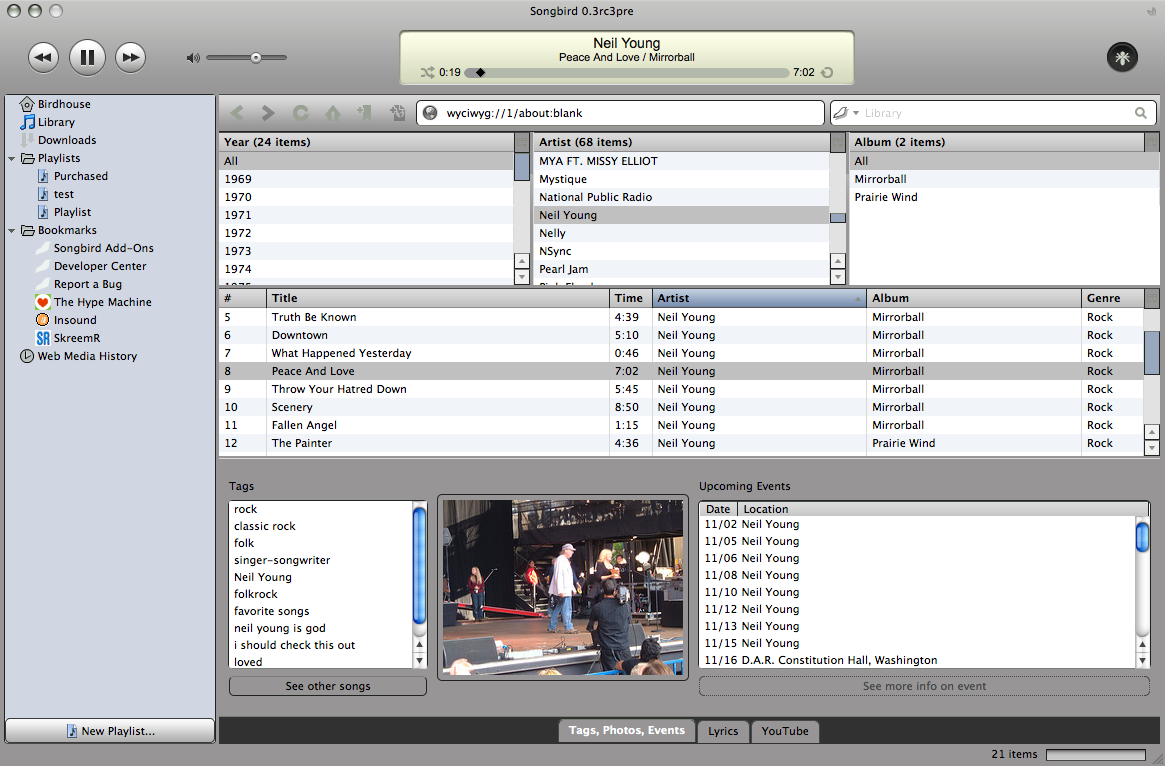Open the Library in the sidebar
The width and height of the screenshot is (1165, 766).
coord(56,122)
